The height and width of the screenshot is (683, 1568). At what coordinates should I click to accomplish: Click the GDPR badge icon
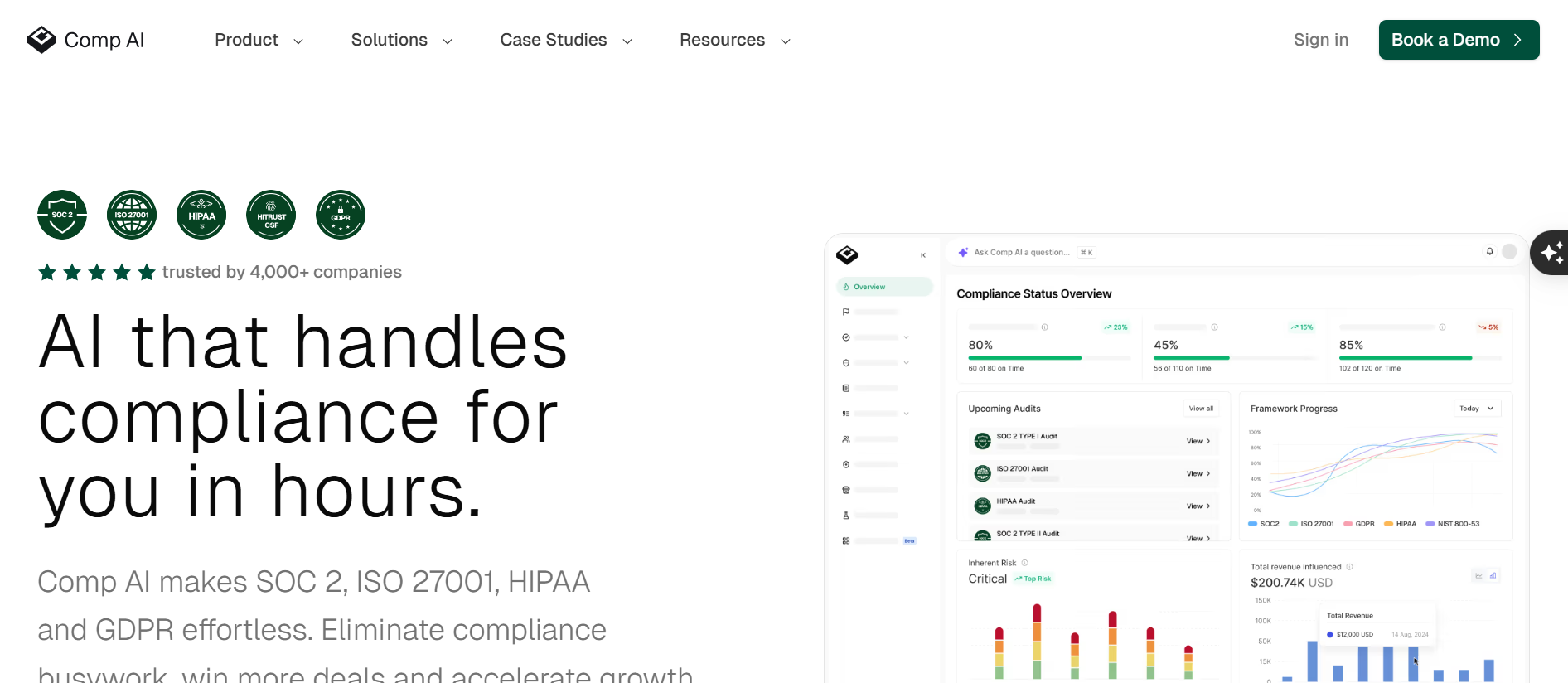tap(341, 215)
